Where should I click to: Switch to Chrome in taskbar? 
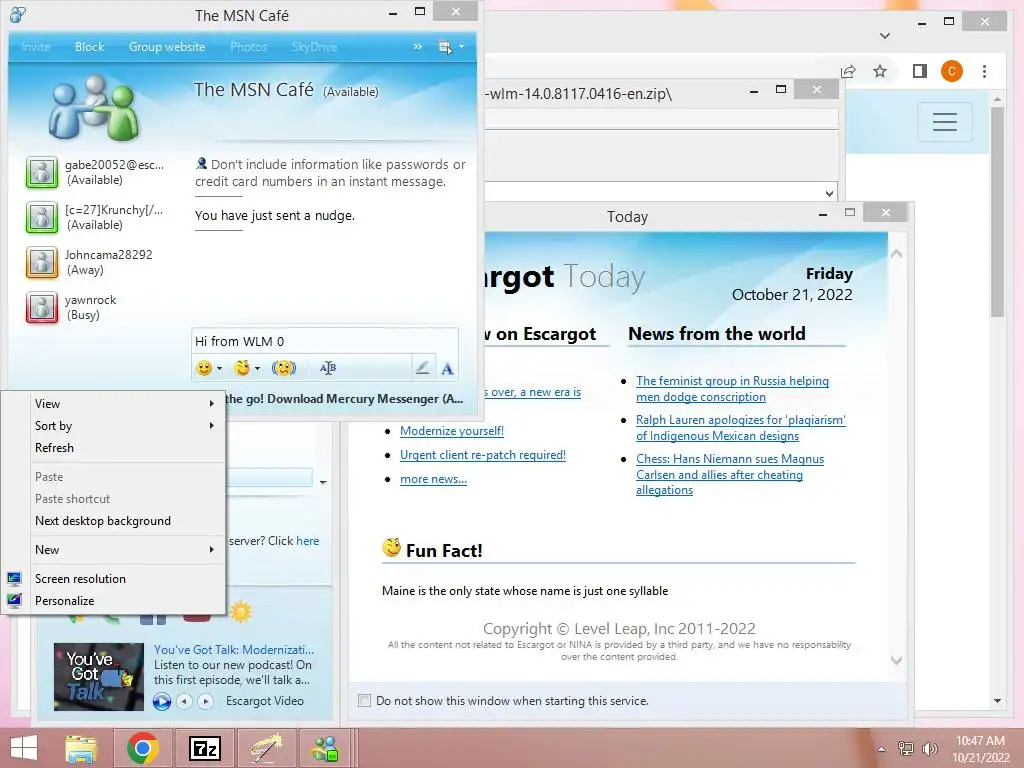pyautogui.click(x=143, y=748)
